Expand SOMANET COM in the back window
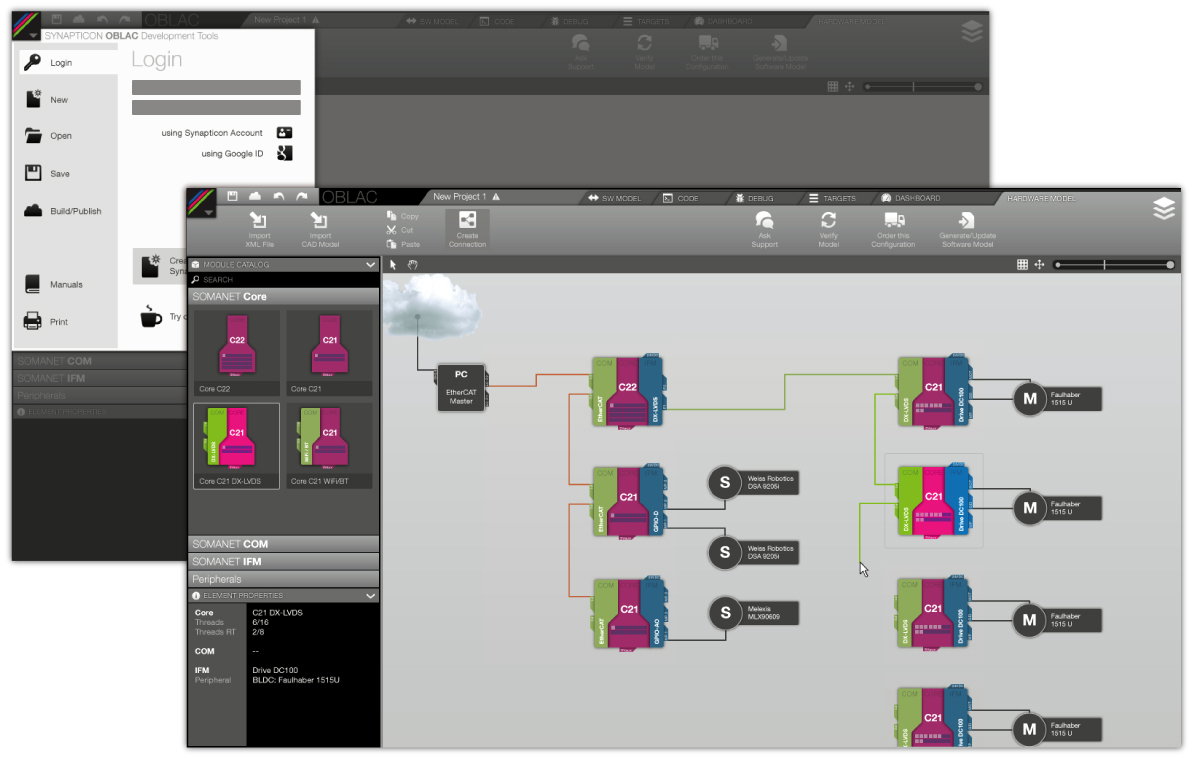1196x762 pixels. pyautogui.click(x=99, y=361)
